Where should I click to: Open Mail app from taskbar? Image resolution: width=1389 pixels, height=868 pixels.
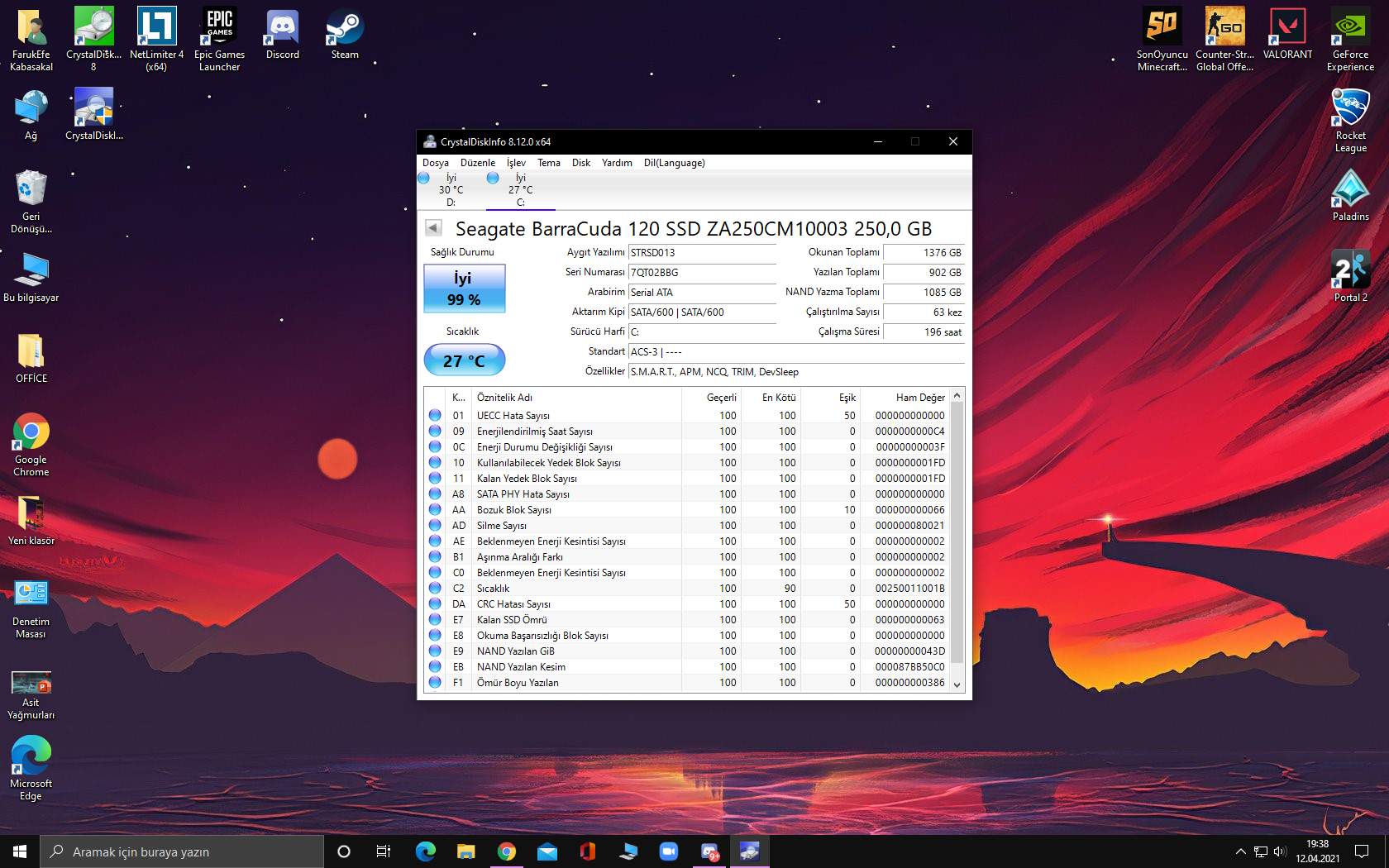pyautogui.click(x=547, y=851)
